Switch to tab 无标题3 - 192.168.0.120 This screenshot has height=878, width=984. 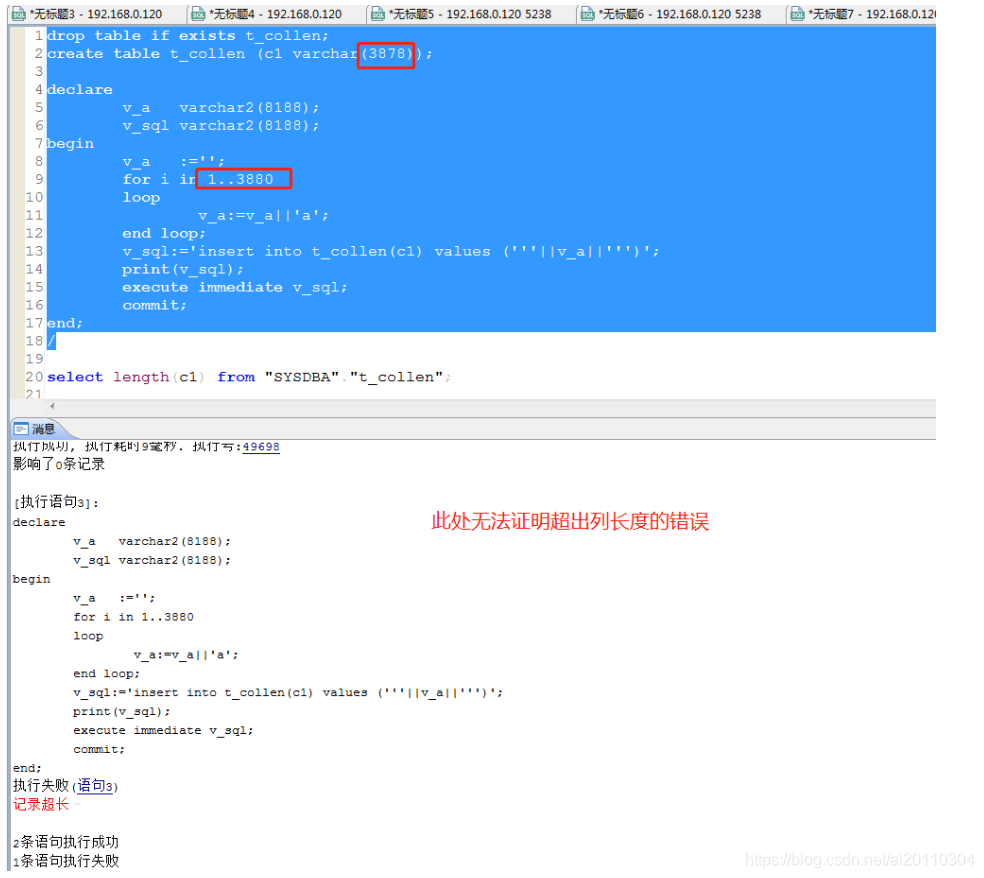88,14
